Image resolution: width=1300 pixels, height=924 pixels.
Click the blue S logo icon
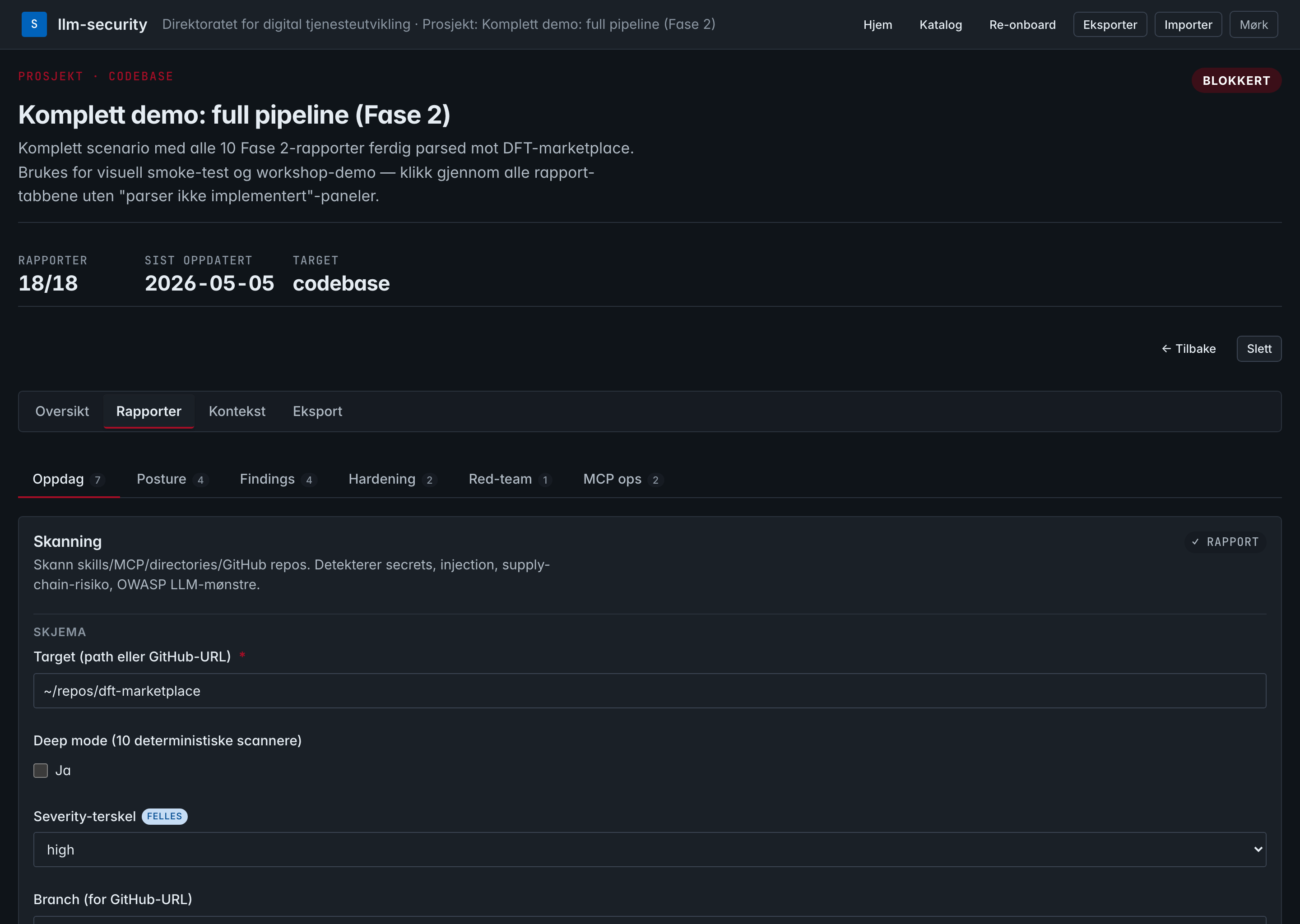[34, 24]
